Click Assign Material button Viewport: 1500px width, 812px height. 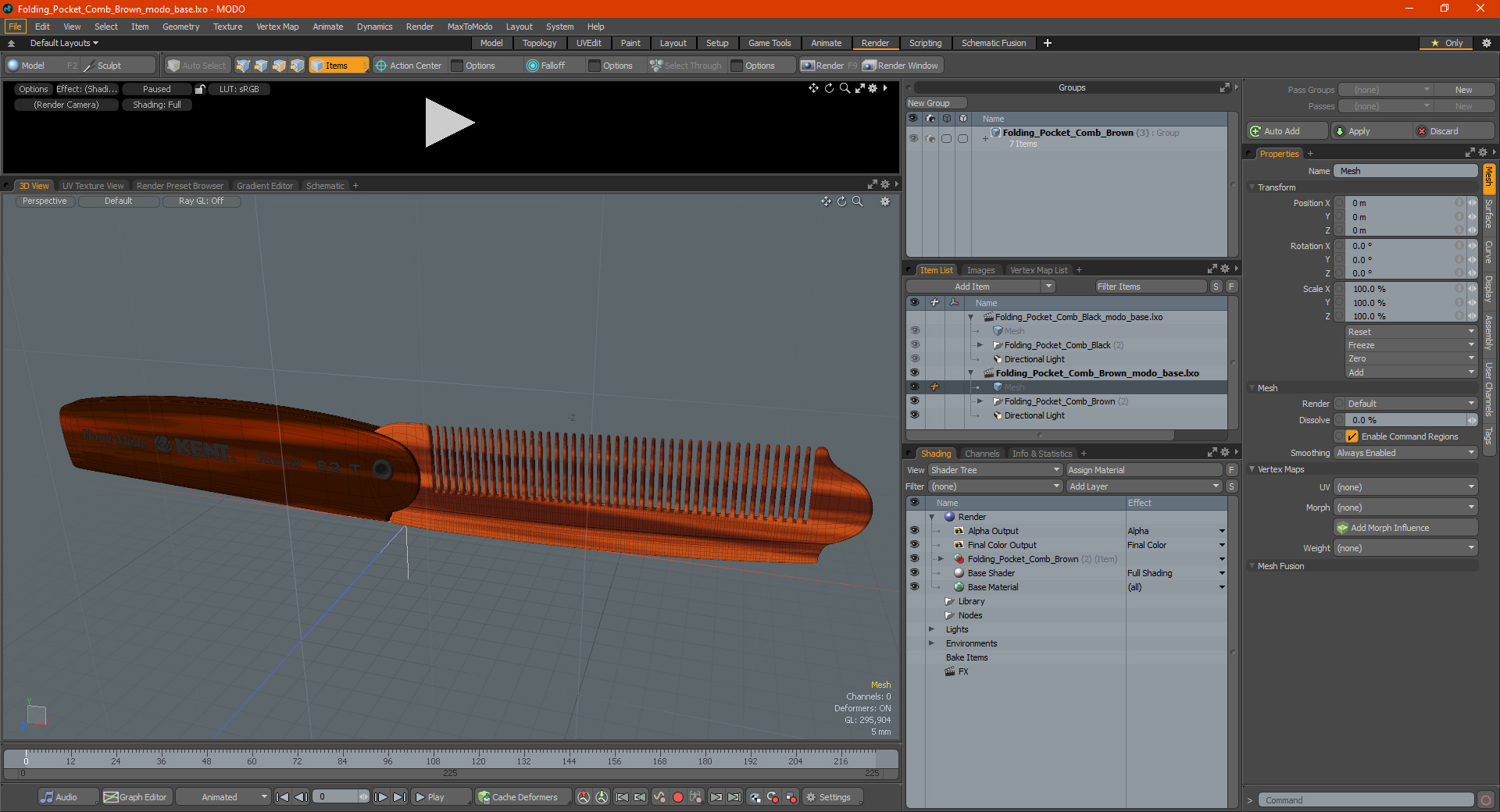point(1144,470)
